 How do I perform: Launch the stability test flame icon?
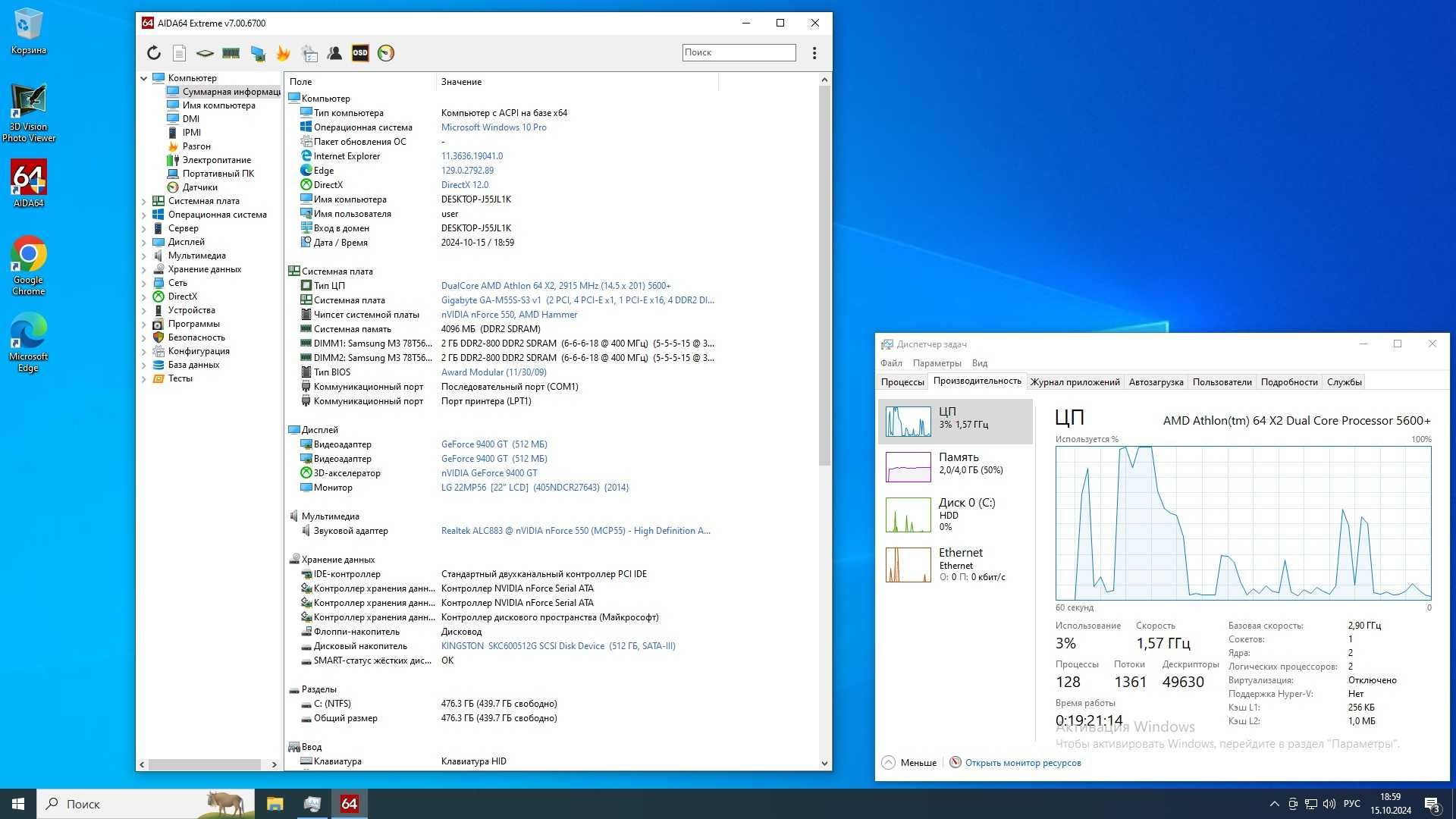(x=284, y=53)
